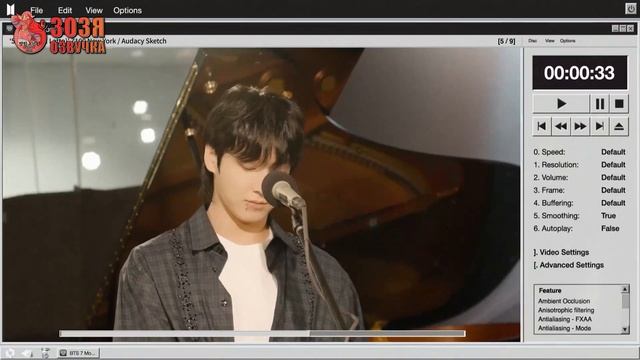Change the Buffering setting value
Screen dimensions: 640x360
(x=613, y=203)
